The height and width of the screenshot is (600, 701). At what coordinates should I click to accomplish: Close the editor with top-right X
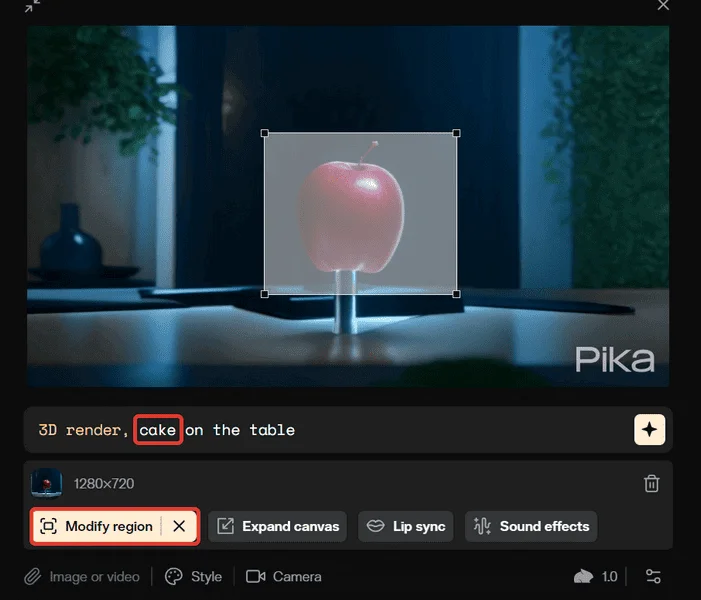(x=663, y=5)
